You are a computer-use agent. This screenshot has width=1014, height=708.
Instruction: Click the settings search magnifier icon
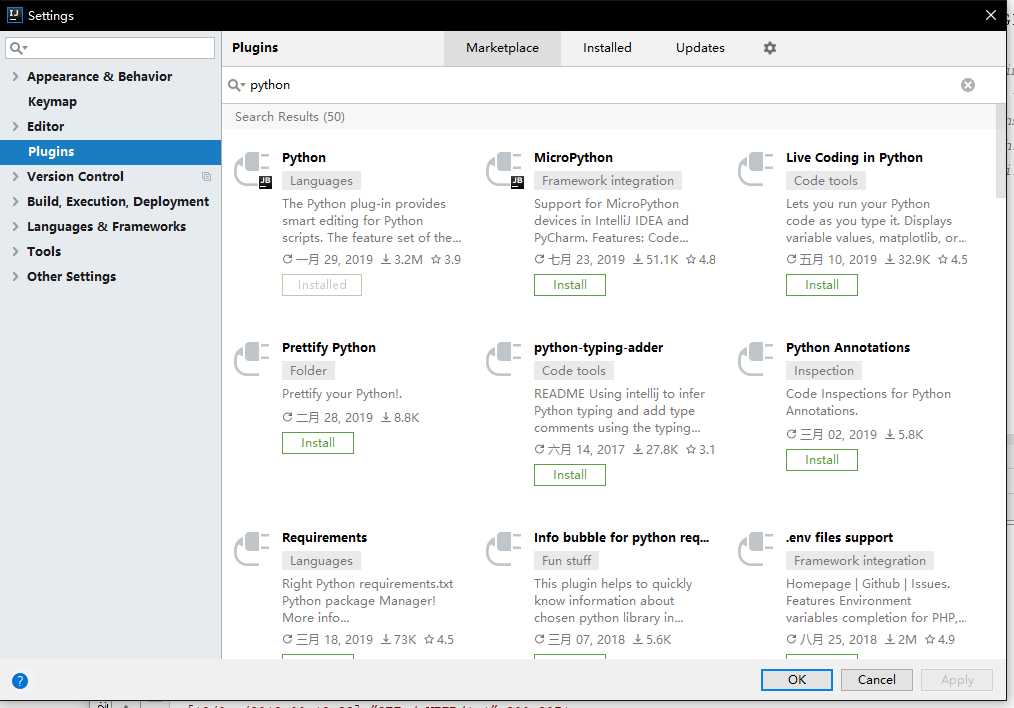click(x=18, y=48)
